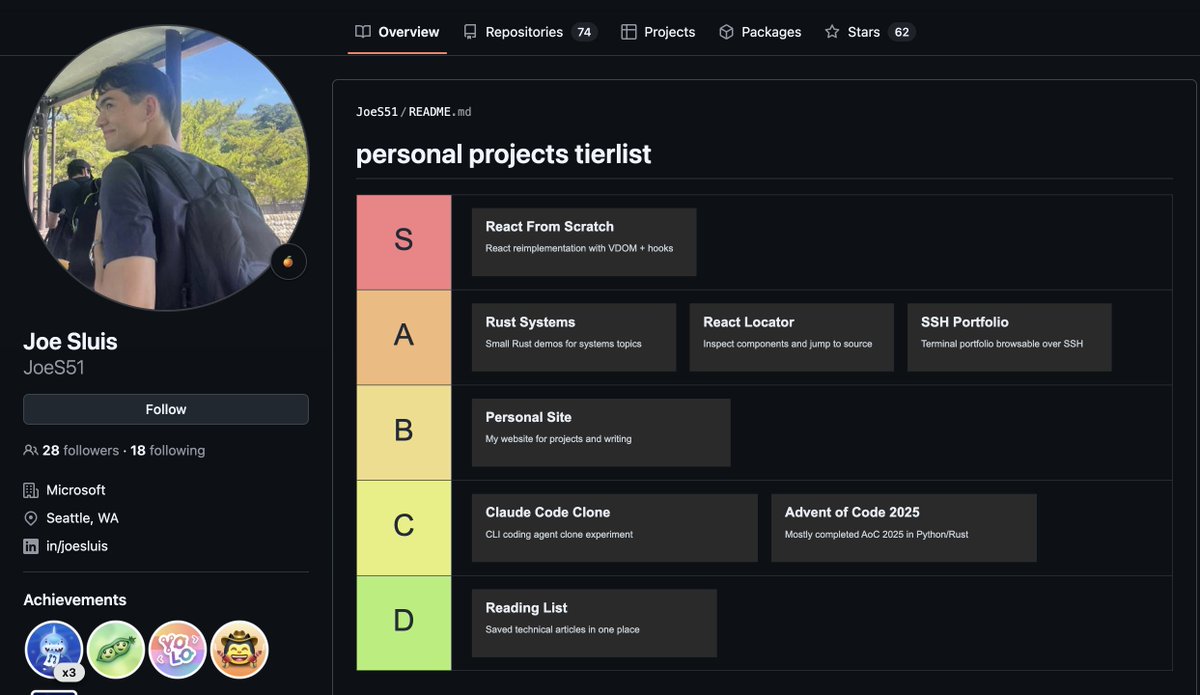Follow Joe Sluis
1200x695 pixels.
166,409
